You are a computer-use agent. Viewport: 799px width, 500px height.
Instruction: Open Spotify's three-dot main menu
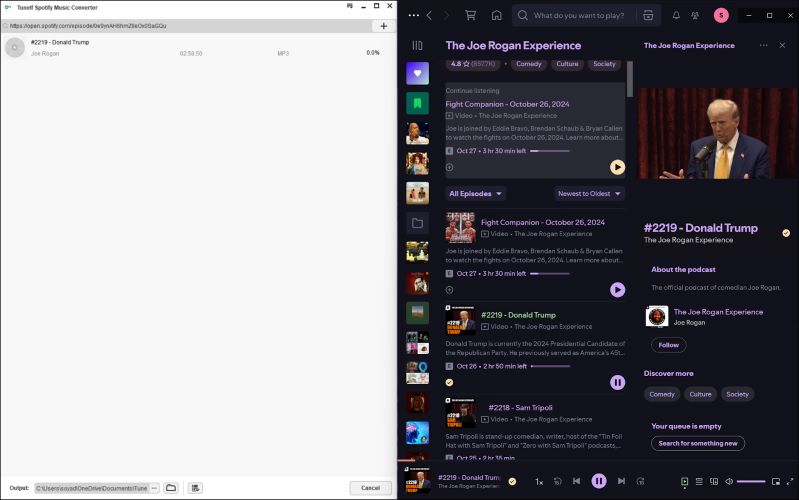tap(414, 15)
